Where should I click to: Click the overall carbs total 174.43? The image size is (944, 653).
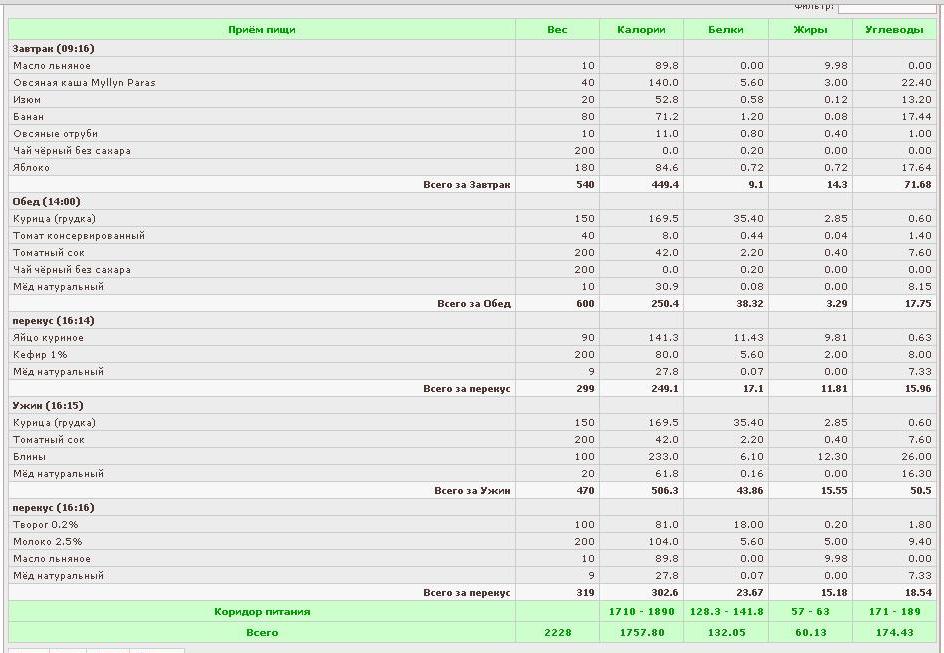pos(895,633)
